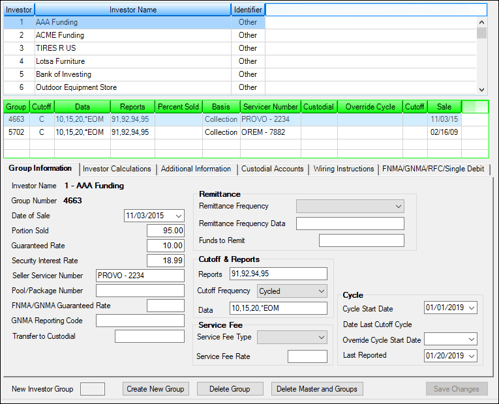
Task: Open the Custodial Accounts tab
Action: tap(272, 169)
